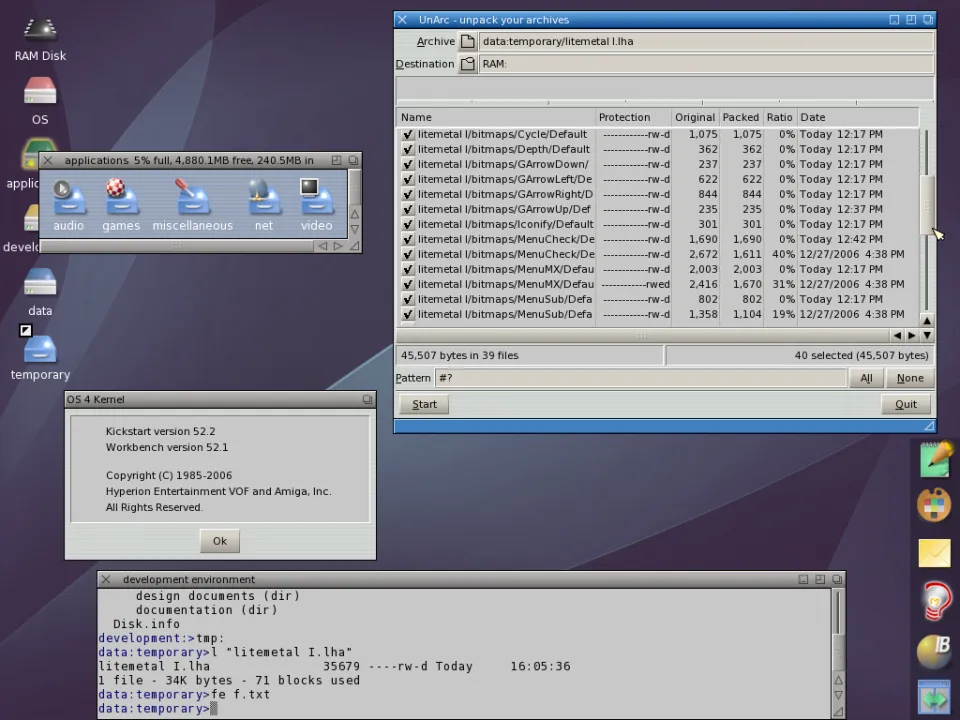Open the miscellaneous drawer icon

point(192,199)
